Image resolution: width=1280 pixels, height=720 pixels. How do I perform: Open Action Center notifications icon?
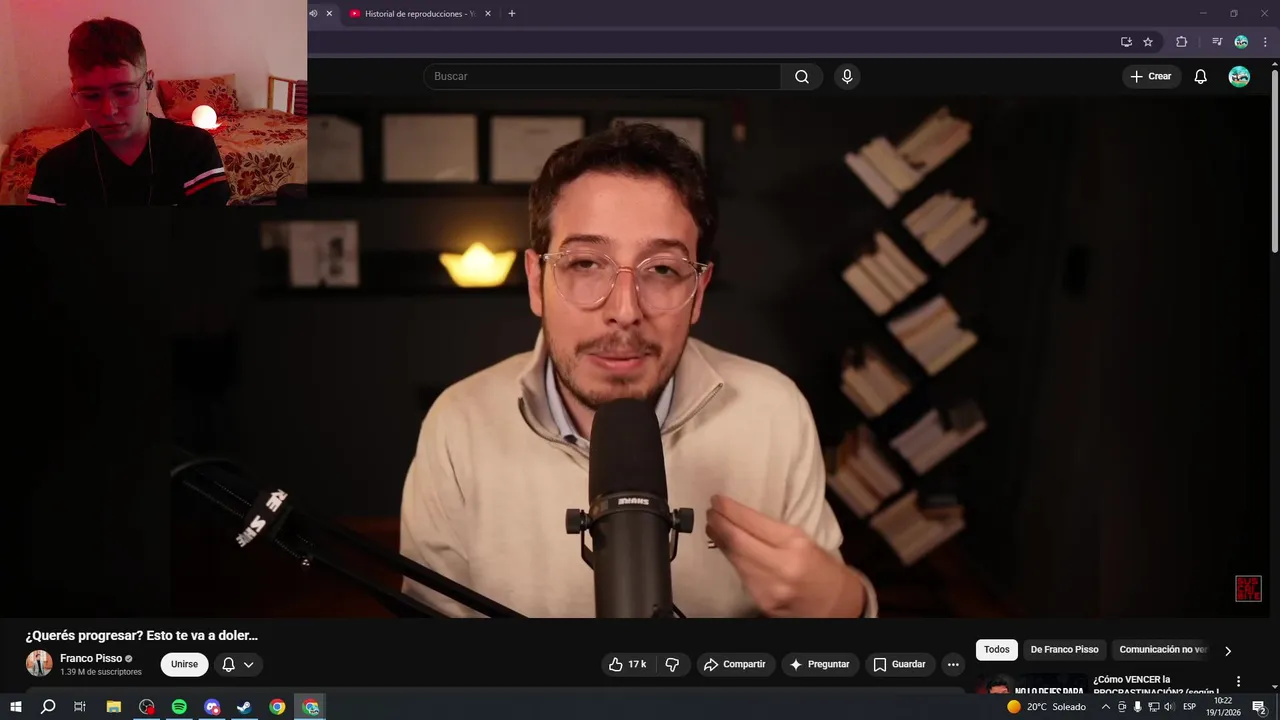[1260, 707]
